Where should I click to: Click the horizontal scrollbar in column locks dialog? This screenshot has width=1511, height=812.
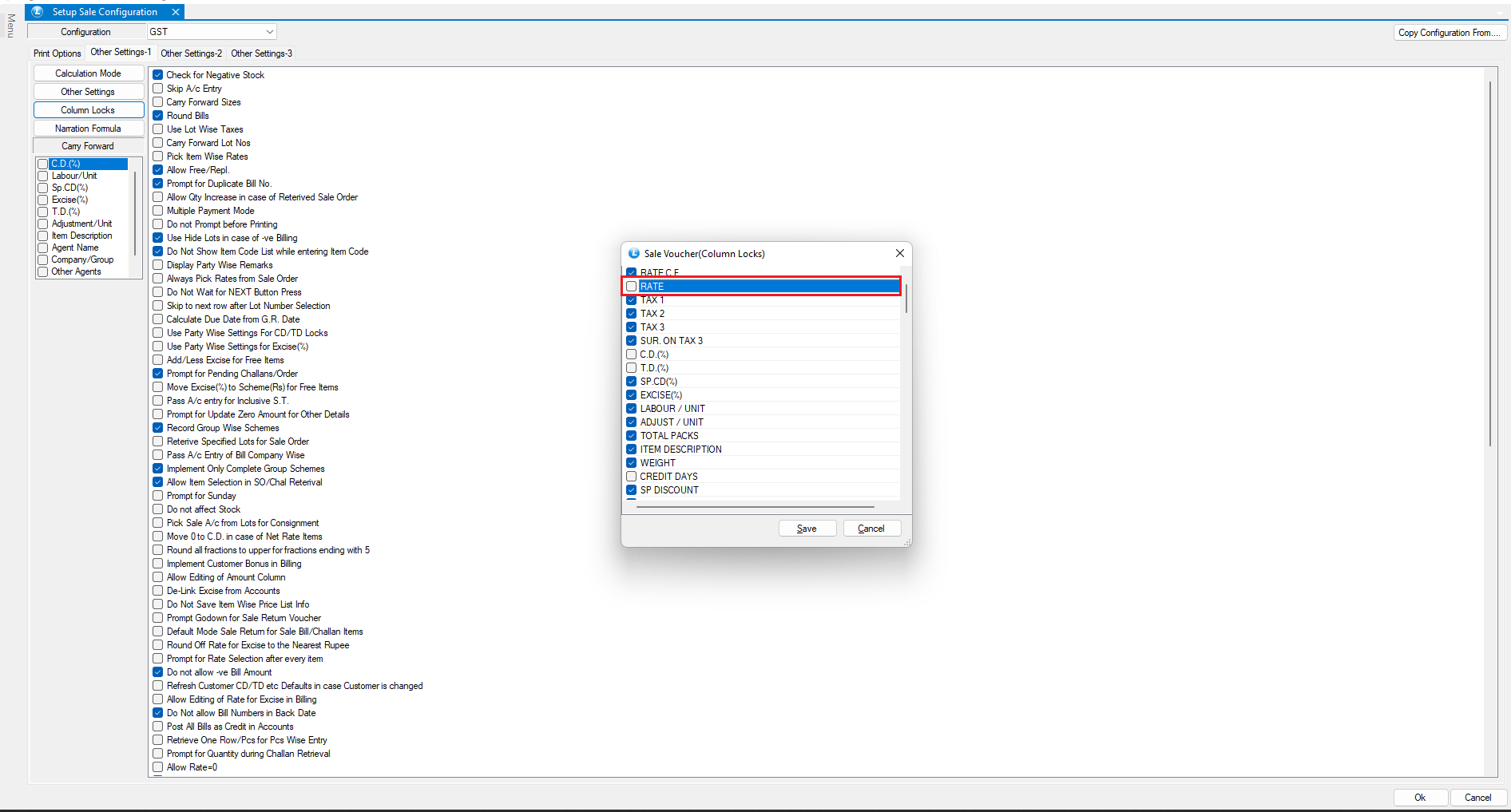(x=755, y=506)
